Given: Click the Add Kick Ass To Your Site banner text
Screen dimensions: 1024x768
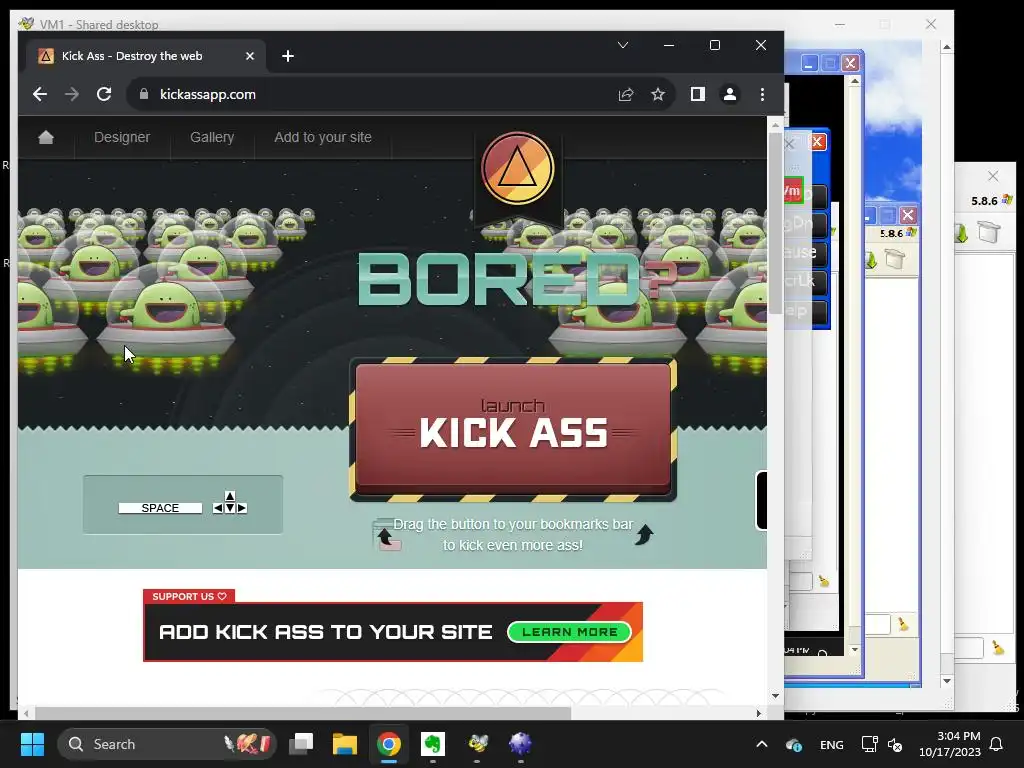Looking at the screenshot, I should pos(325,632).
